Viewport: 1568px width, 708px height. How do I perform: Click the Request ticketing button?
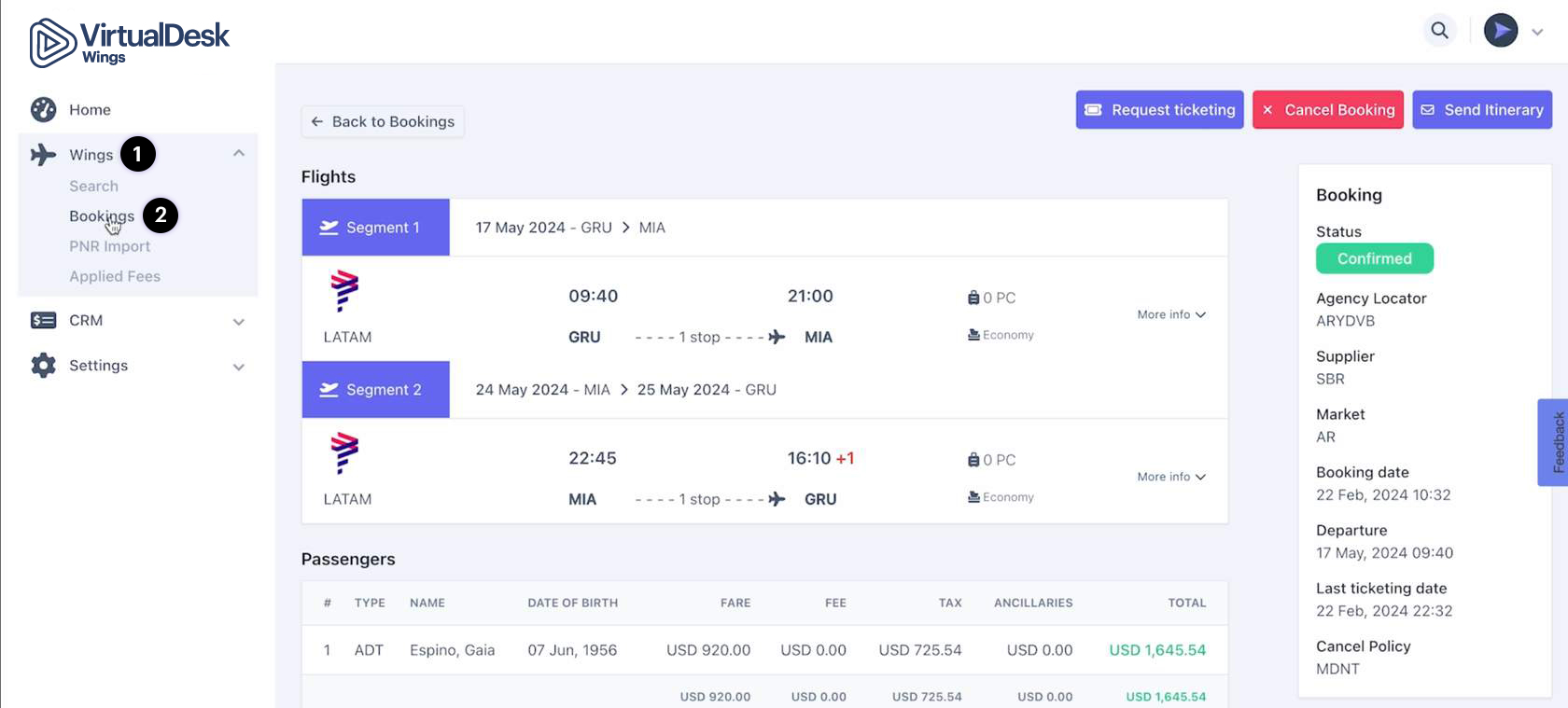pos(1159,110)
